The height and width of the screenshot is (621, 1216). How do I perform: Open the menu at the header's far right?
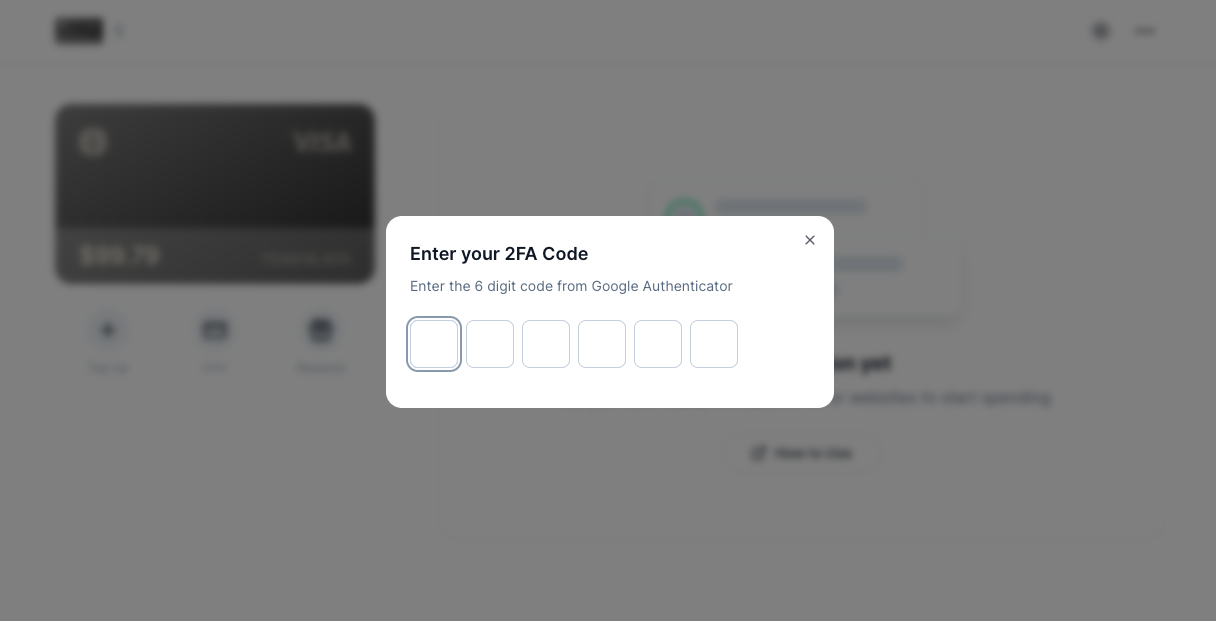(x=1145, y=31)
